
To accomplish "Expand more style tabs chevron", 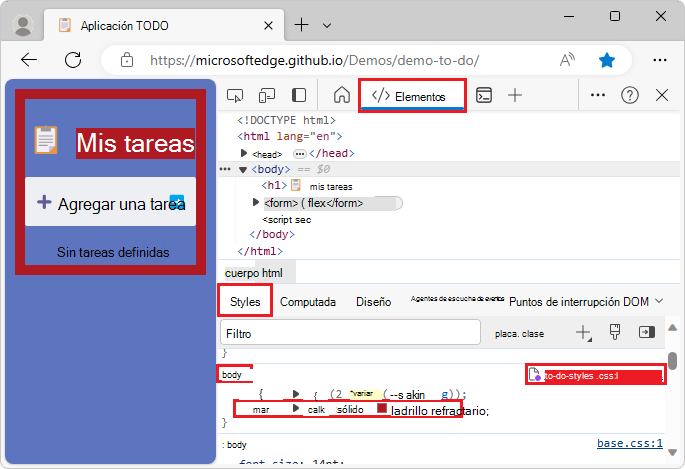I will click(x=659, y=301).
